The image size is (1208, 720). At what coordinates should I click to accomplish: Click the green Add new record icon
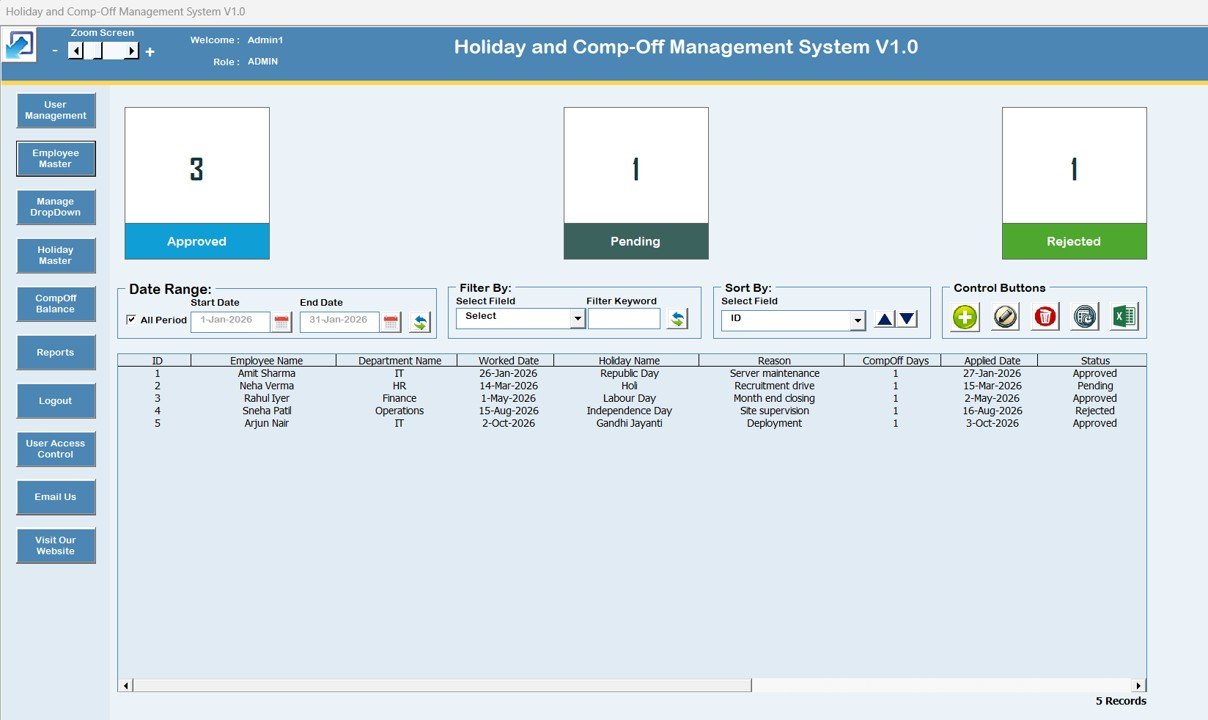point(965,317)
